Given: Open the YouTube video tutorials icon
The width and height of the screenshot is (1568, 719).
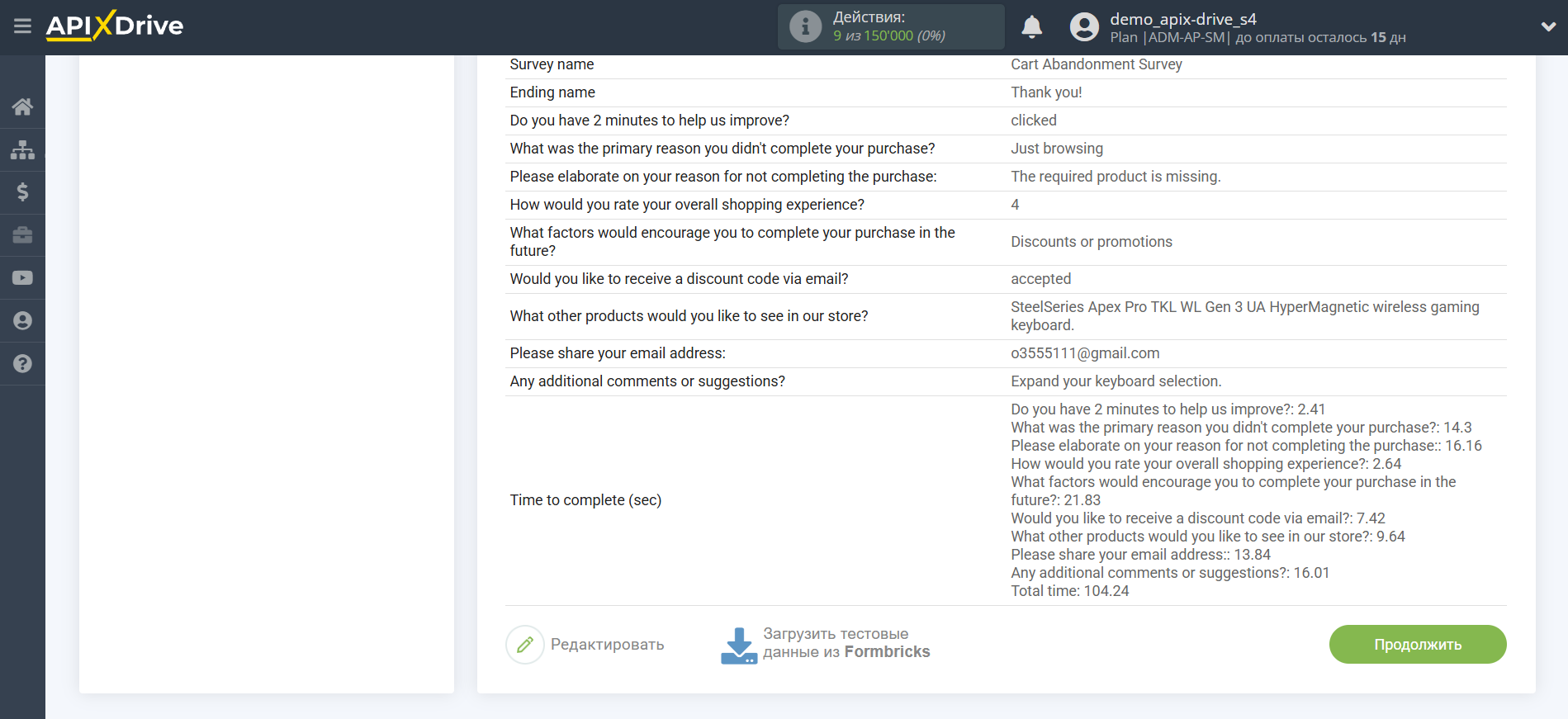Looking at the screenshot, I should [x=22, y=278].
